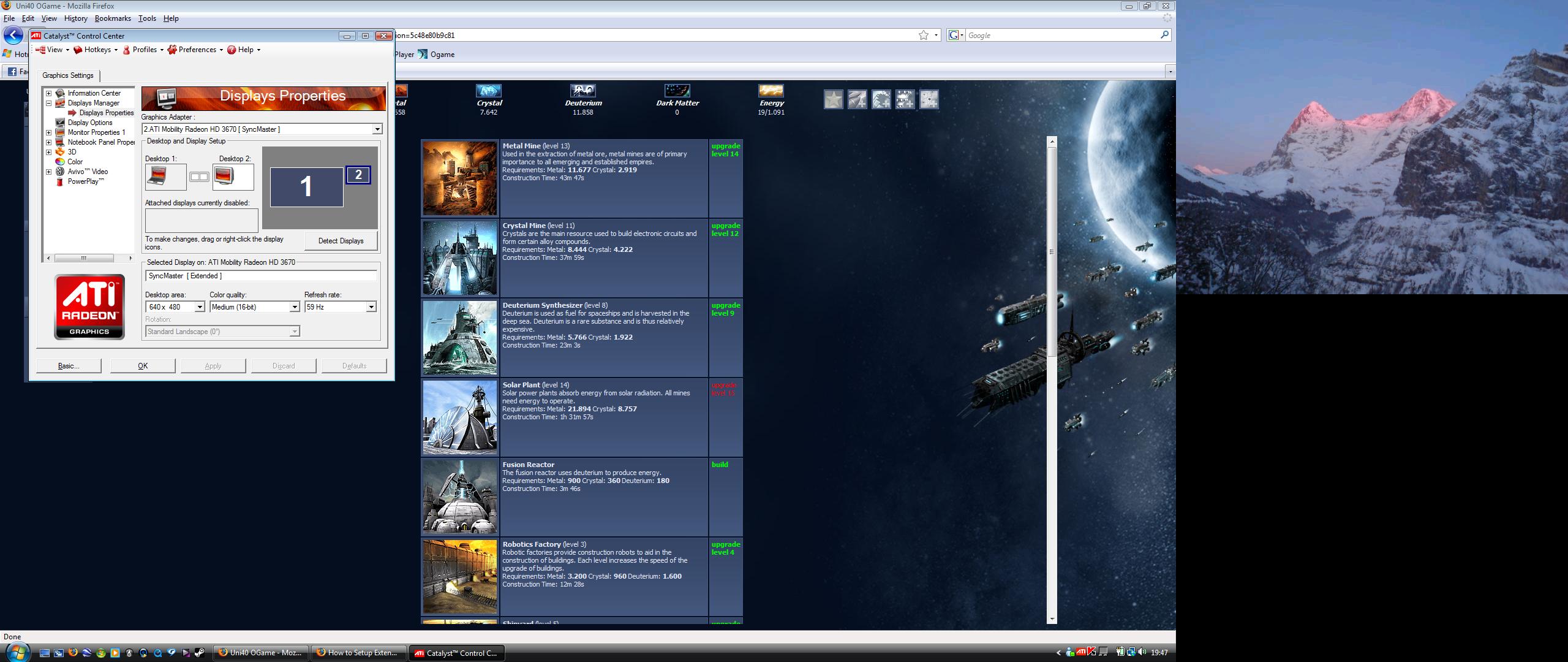Click the Kaspersky tray icon
This screenshot has height=662, width=1568.
1091,652
